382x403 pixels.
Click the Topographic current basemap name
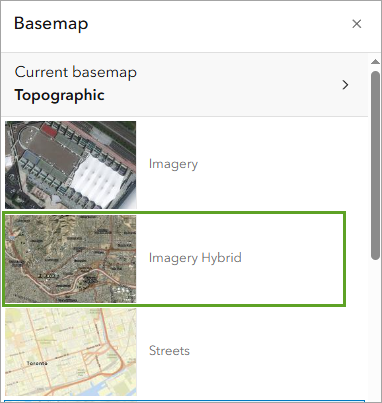coord(60,96)
